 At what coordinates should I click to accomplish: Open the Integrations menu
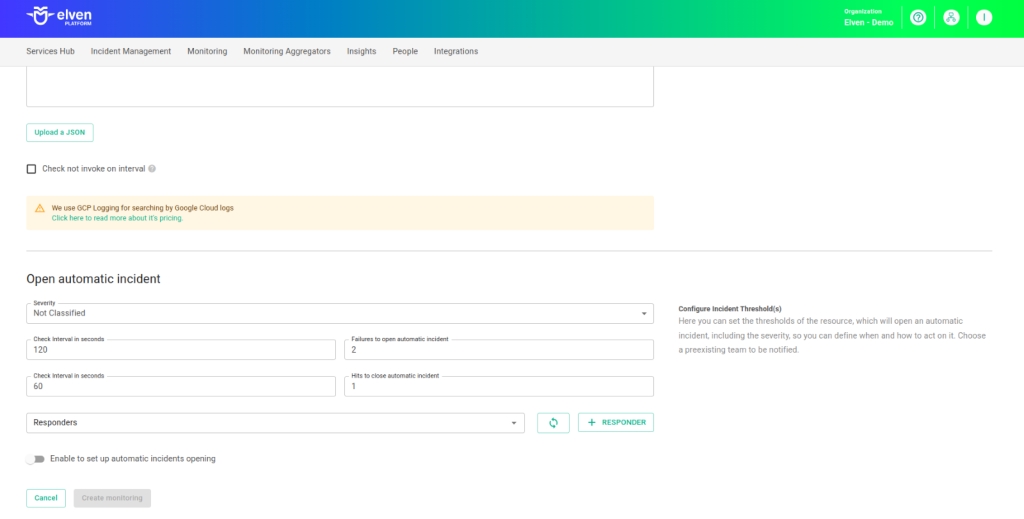(456, 51)
